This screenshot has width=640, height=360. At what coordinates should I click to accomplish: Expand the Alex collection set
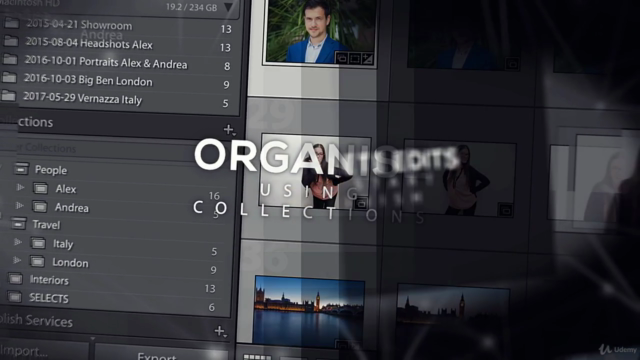pyautogui.click(x=20, y=187)
